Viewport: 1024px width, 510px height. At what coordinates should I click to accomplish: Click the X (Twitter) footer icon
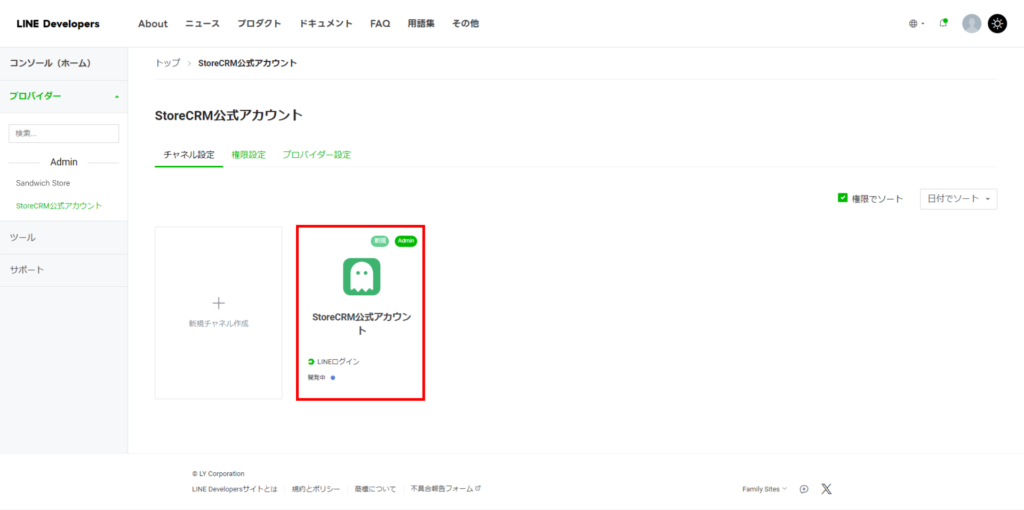[x=826, y=489]
